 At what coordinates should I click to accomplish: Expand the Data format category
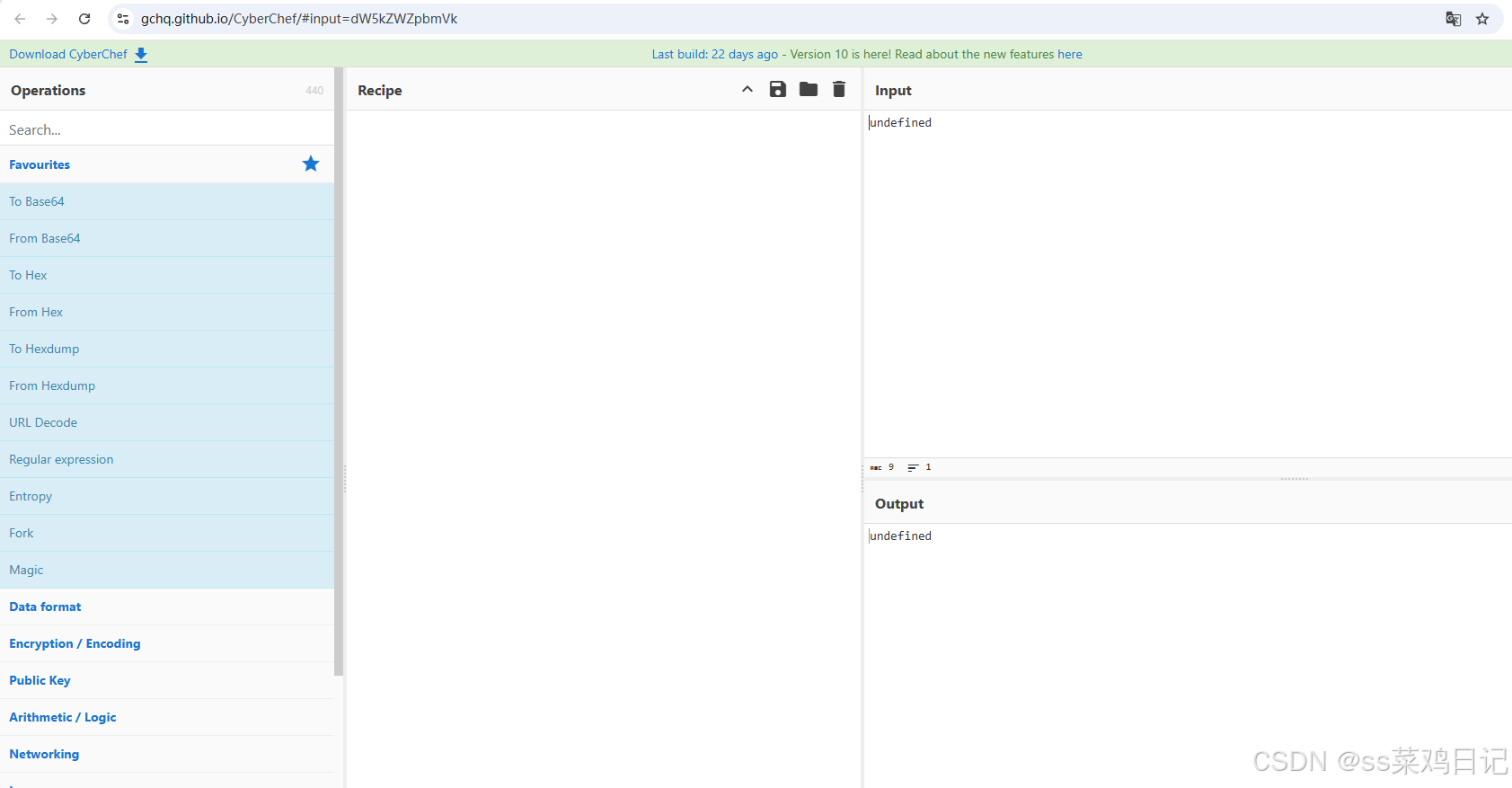point(167,606)
